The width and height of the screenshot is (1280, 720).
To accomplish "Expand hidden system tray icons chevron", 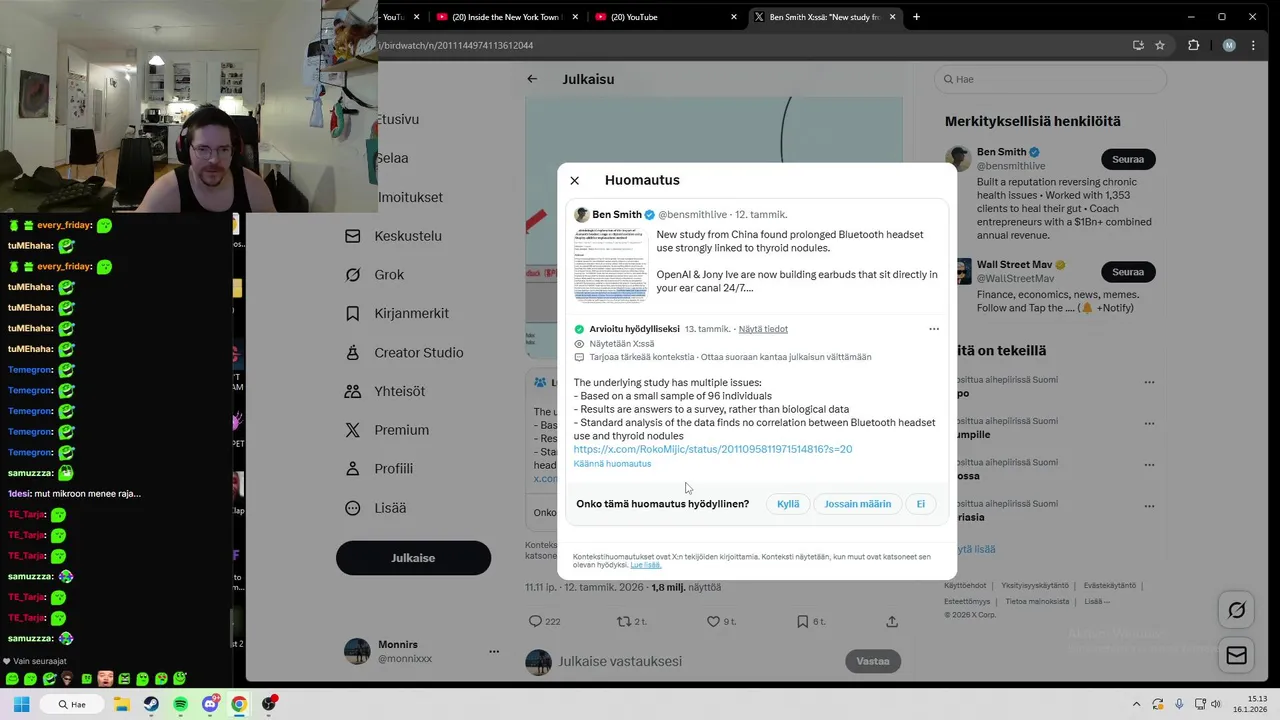I will [1136, 704].
